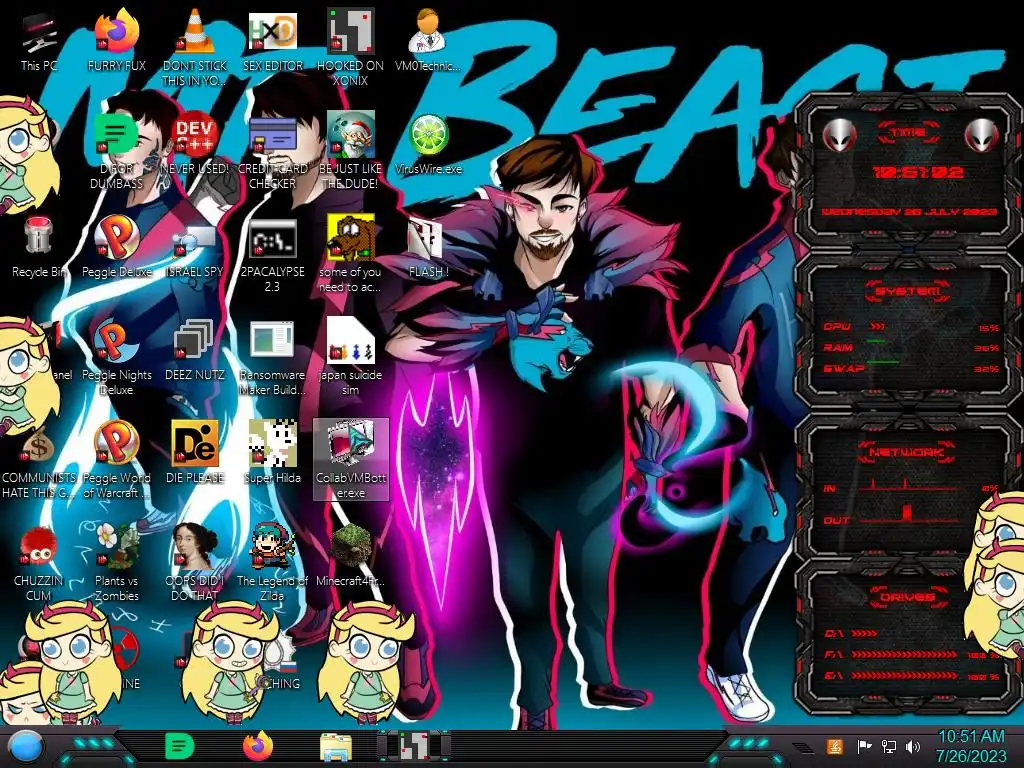The height and width of the screenshot is (768, 1024).
Task: Click the right alien head on TIME widget
Action: (x=981, y=136)
